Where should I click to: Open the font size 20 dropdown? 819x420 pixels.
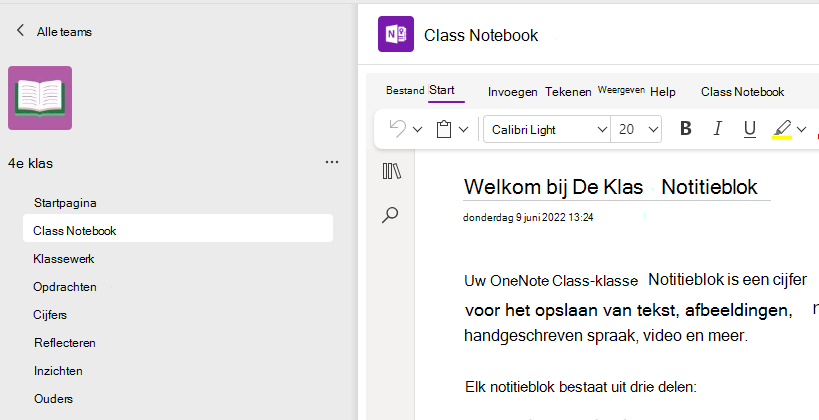click(636, 130)
